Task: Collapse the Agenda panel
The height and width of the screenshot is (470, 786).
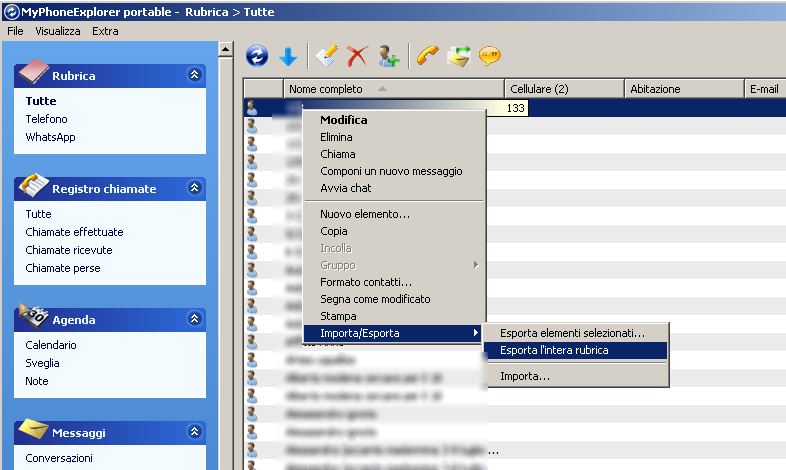Action: tap(194, 319)
